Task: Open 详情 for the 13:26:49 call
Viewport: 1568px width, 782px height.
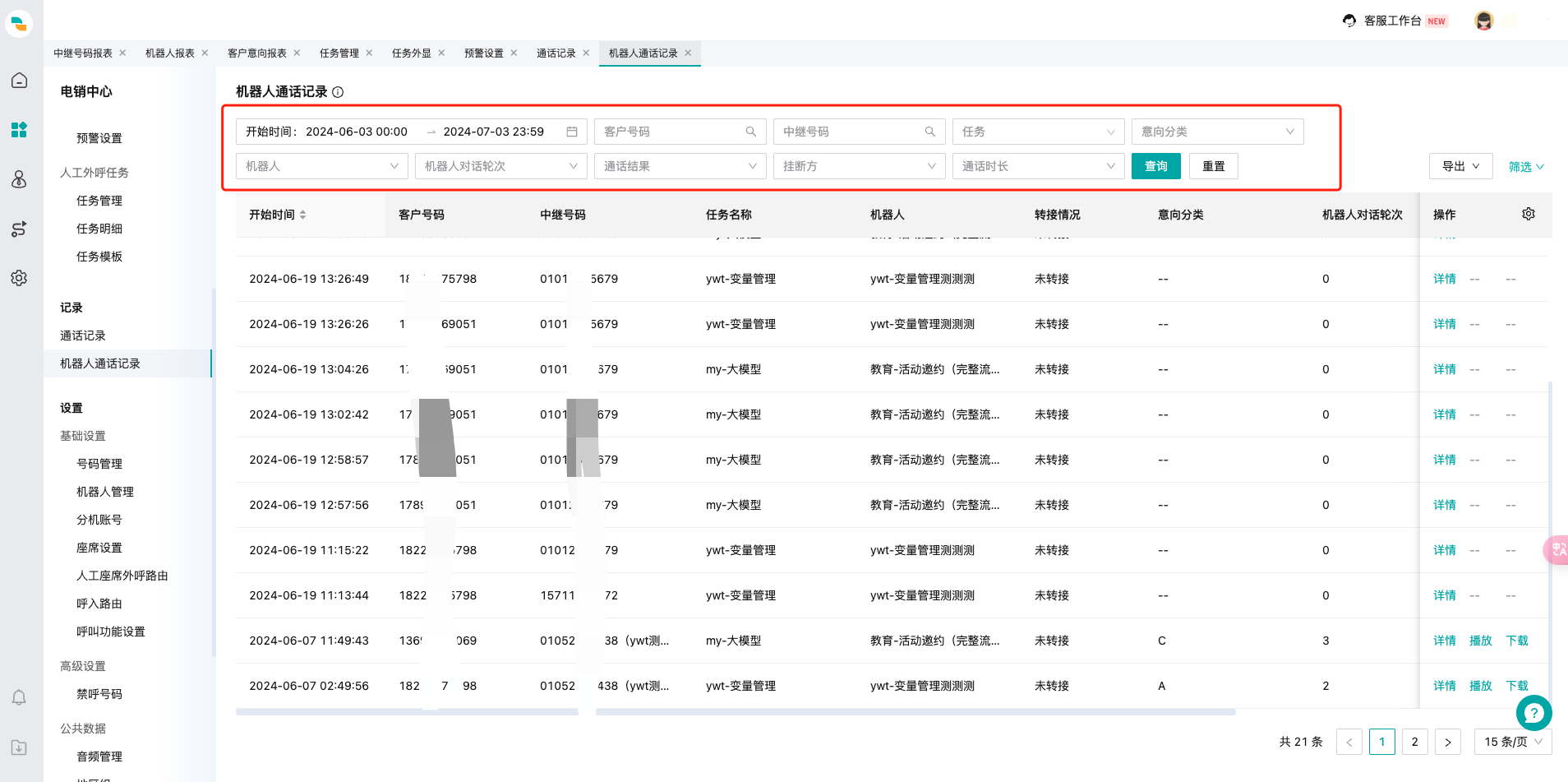Action: (x=1445, y=279)
